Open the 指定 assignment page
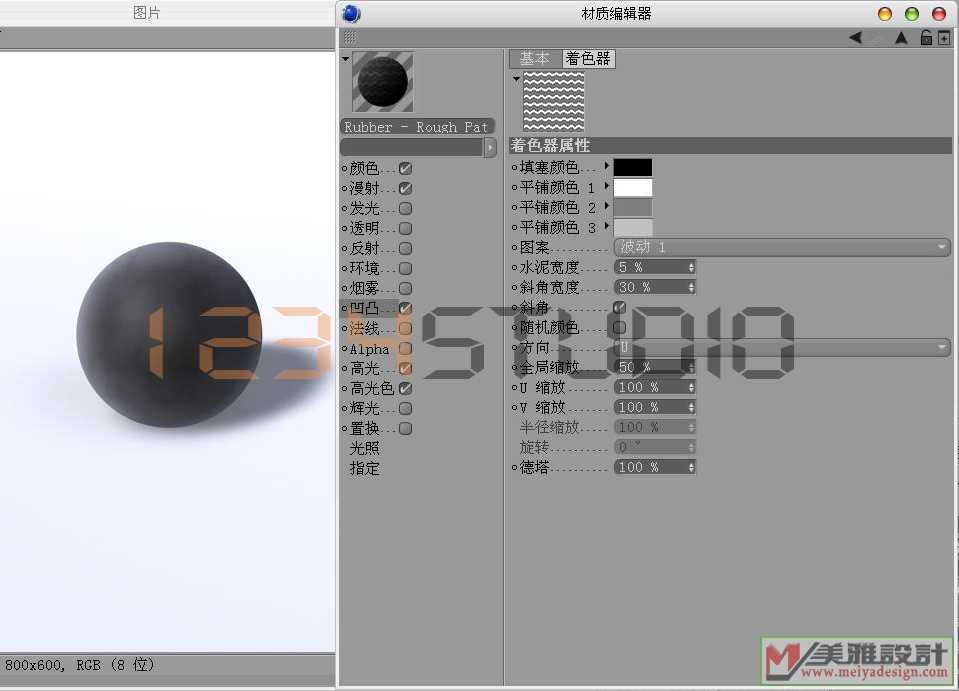Viewport: 959px width, 691px height. (365, 468)
